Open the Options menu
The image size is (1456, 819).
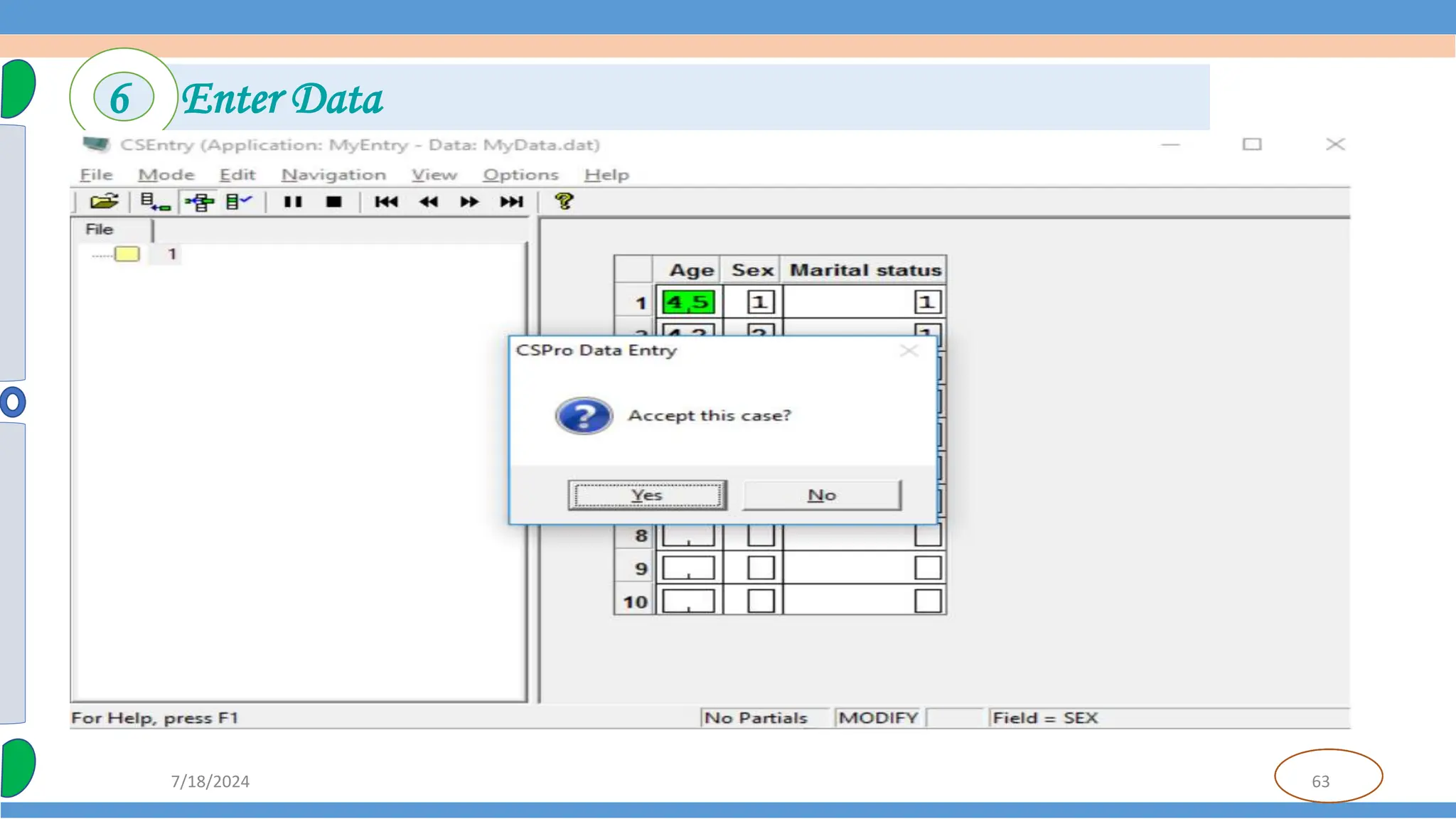[x=520, y=175]
